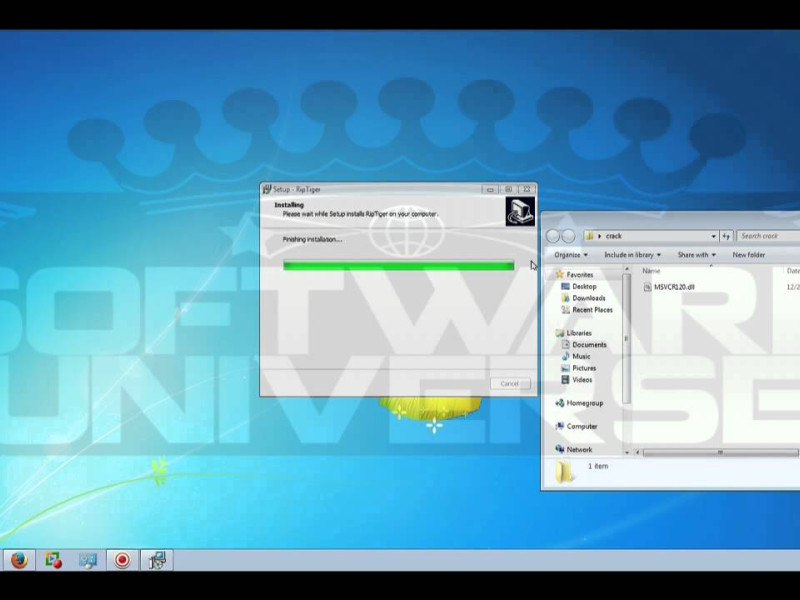Select Documents library in sidebar

click(x=589, y=344)
